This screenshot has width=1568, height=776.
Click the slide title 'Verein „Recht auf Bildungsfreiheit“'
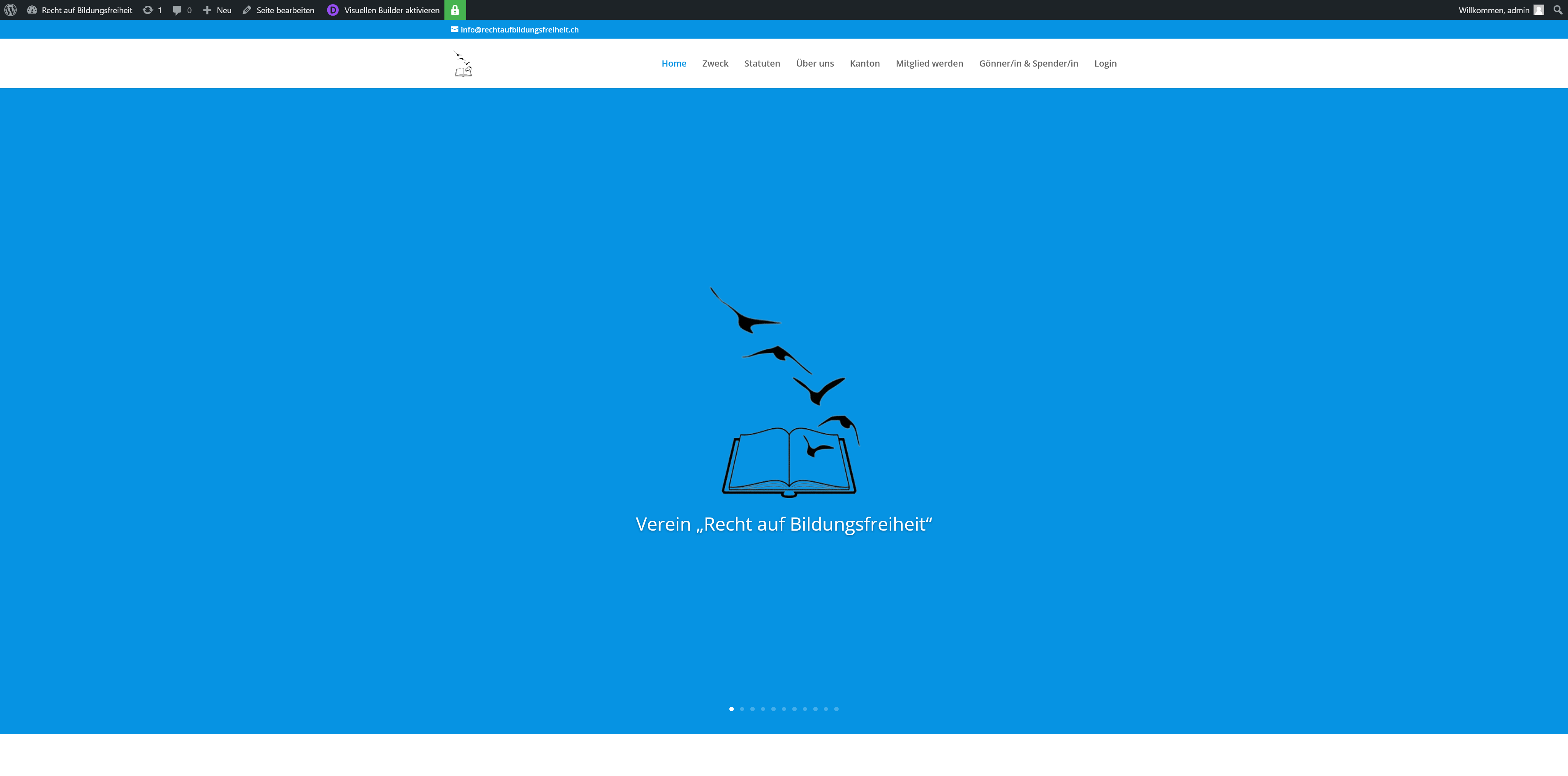click(784, 524)
